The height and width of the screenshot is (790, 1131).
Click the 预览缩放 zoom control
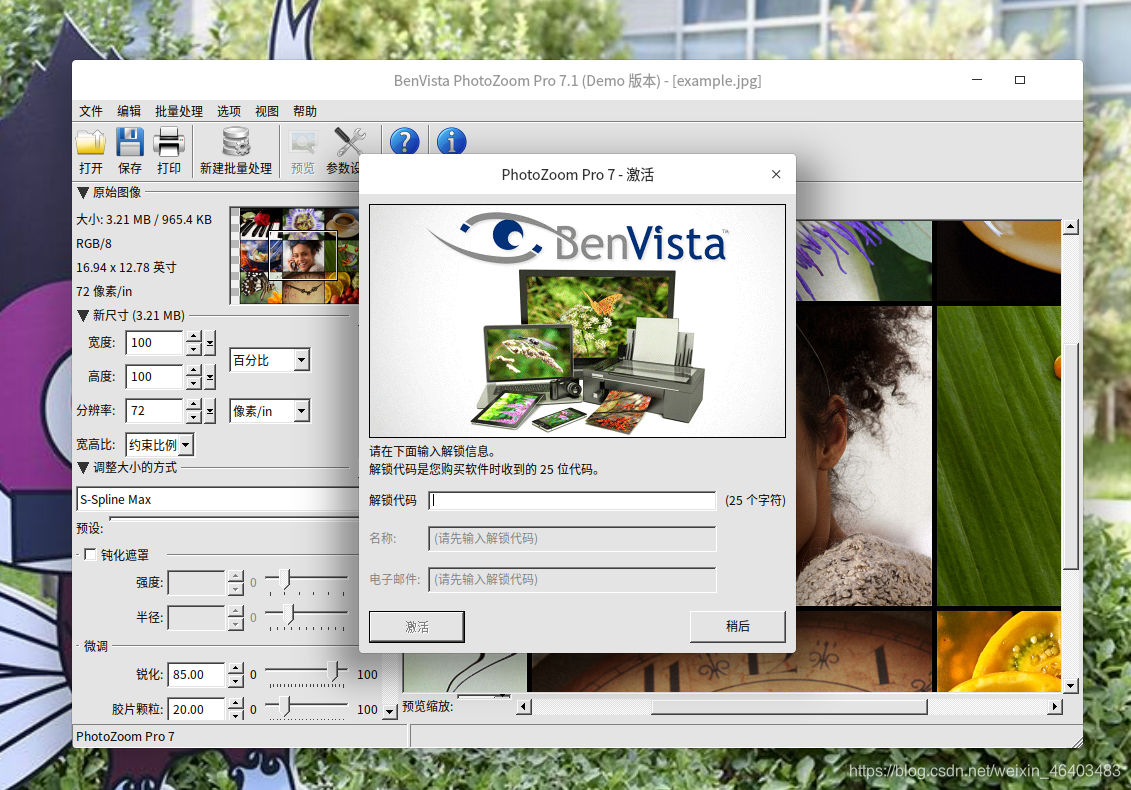point(483,697)
